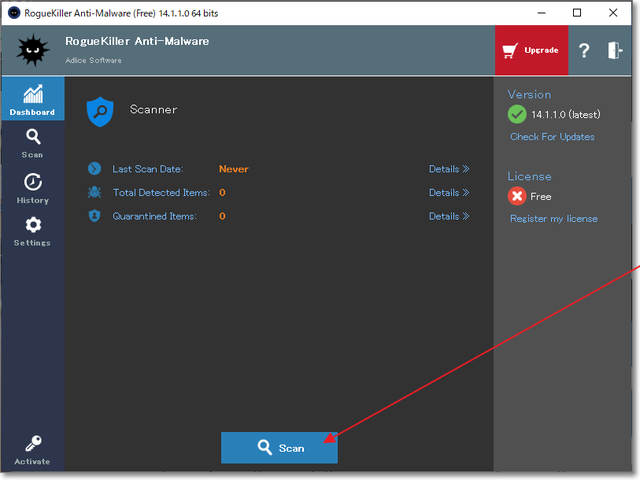
Task: Expand Details for Quarantined Items
Action: [449, 216]
